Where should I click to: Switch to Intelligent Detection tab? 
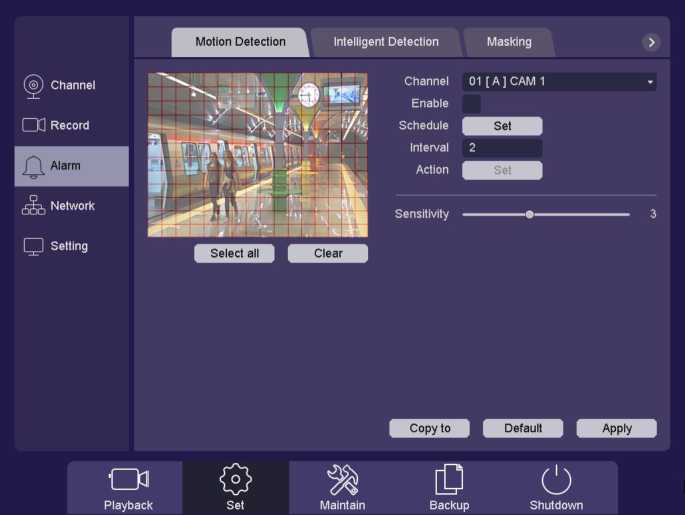(386, 42)
